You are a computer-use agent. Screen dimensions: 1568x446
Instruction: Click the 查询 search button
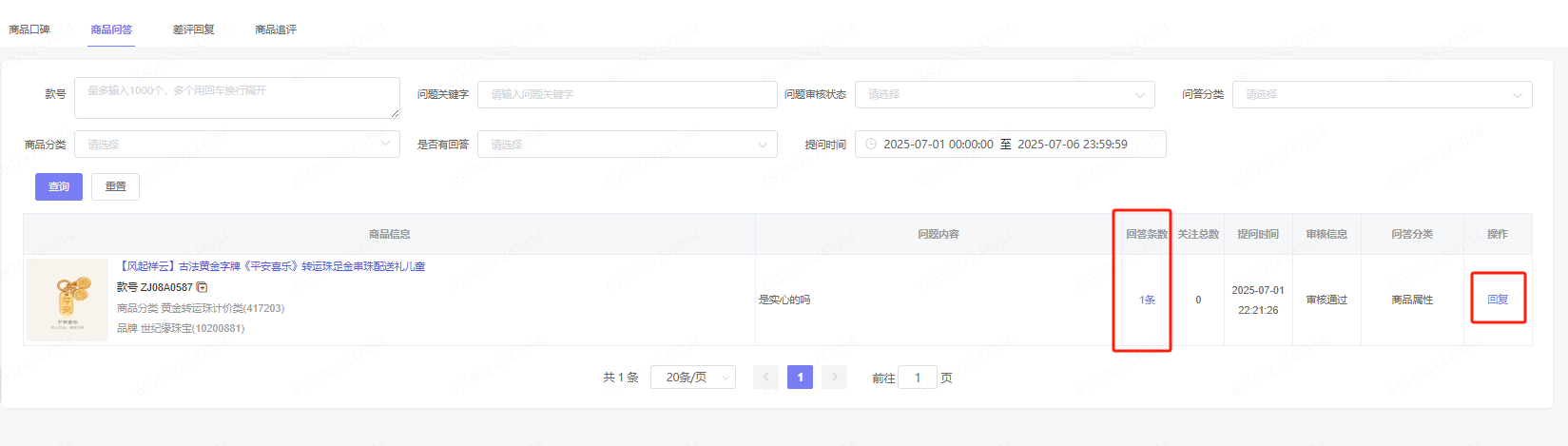tap(59, 186)
